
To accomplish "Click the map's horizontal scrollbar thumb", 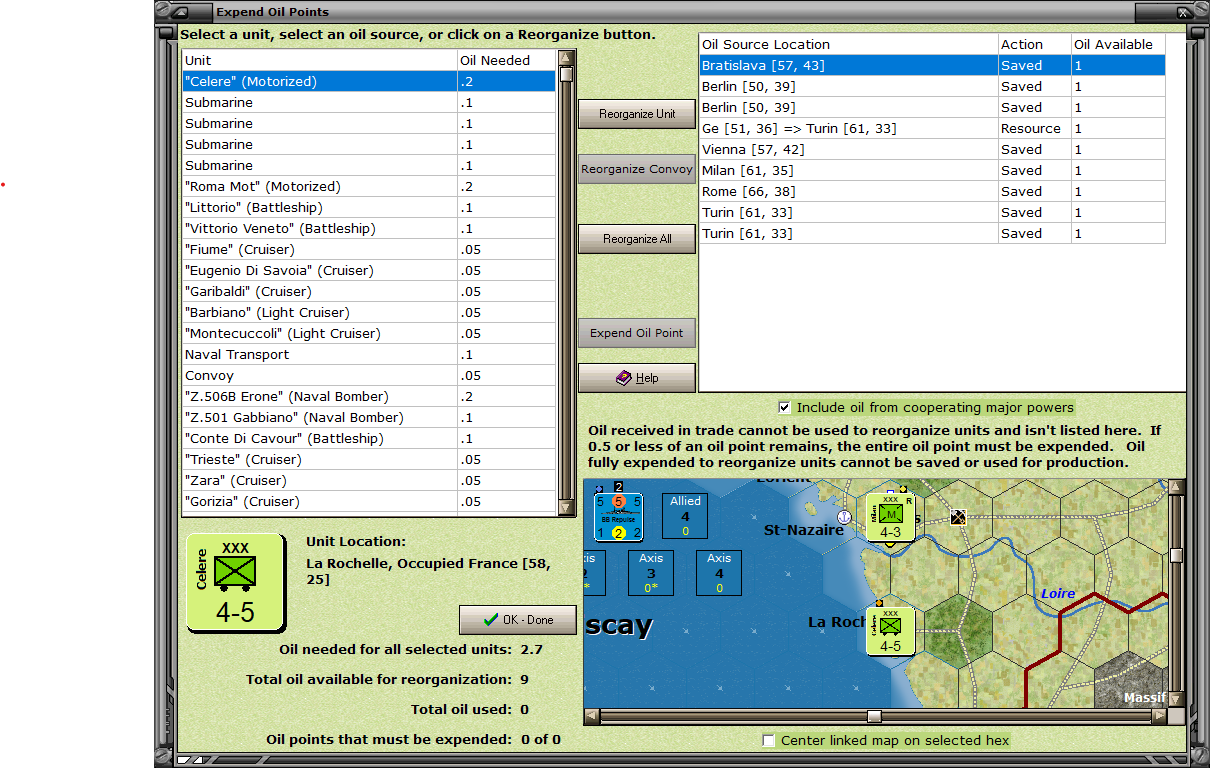I will (x=874, y=716).
